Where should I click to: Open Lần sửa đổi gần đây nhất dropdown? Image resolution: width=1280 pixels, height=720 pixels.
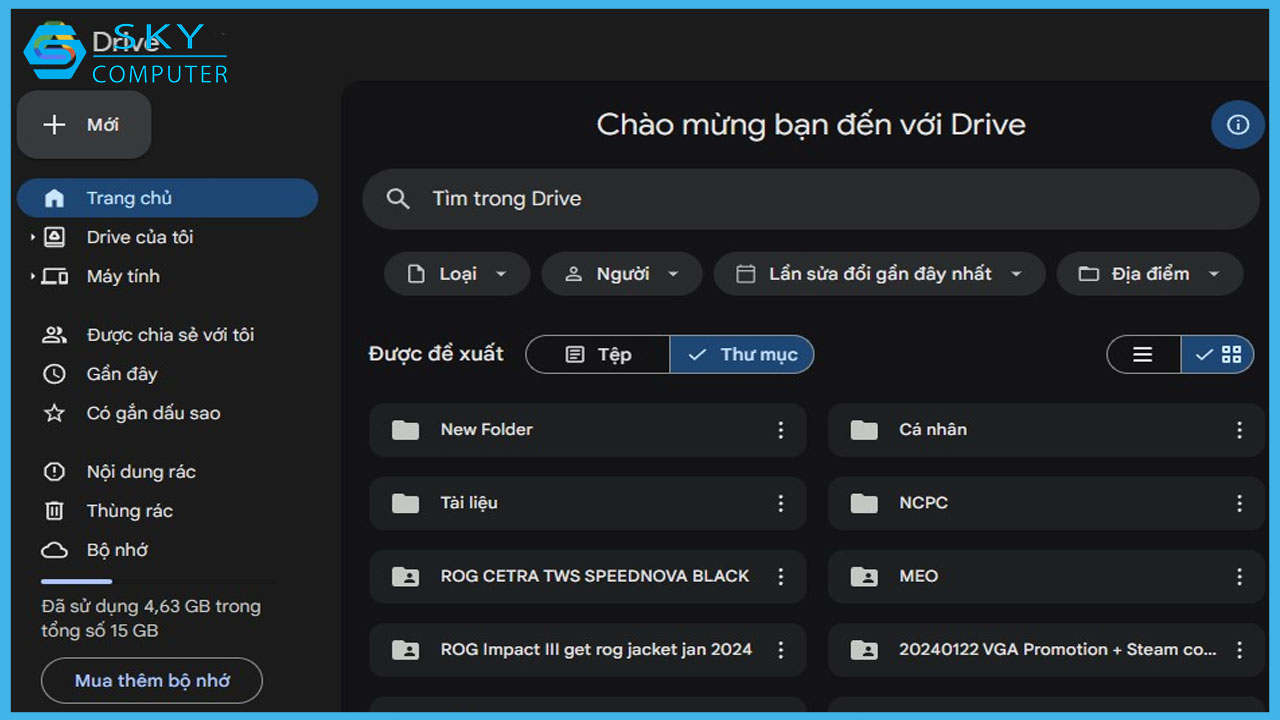pyautogui.click(x=879, y=274)
